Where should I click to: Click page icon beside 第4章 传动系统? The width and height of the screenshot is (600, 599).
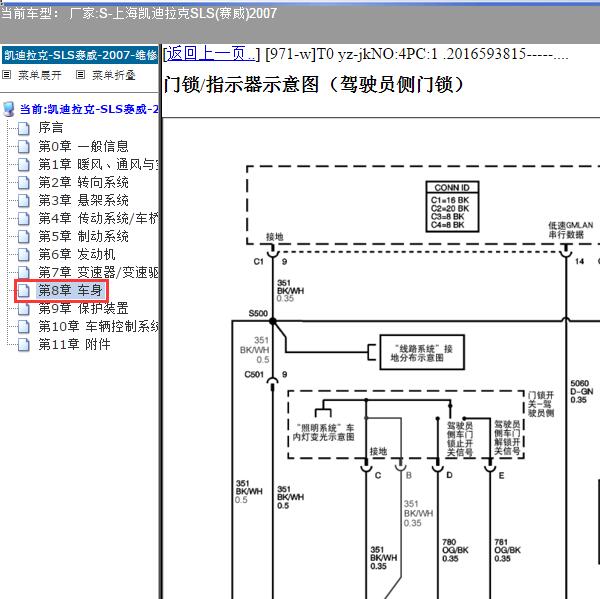[23, 219]
